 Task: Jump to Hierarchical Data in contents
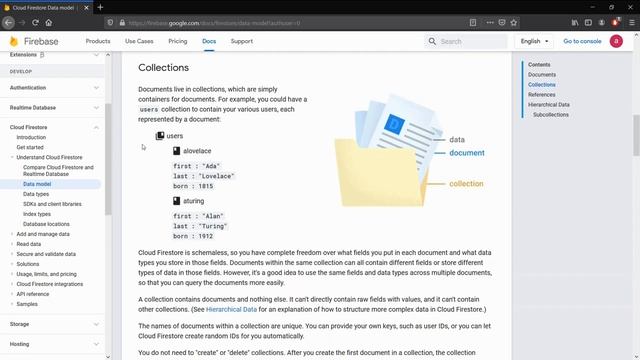[x=549, y=104]
